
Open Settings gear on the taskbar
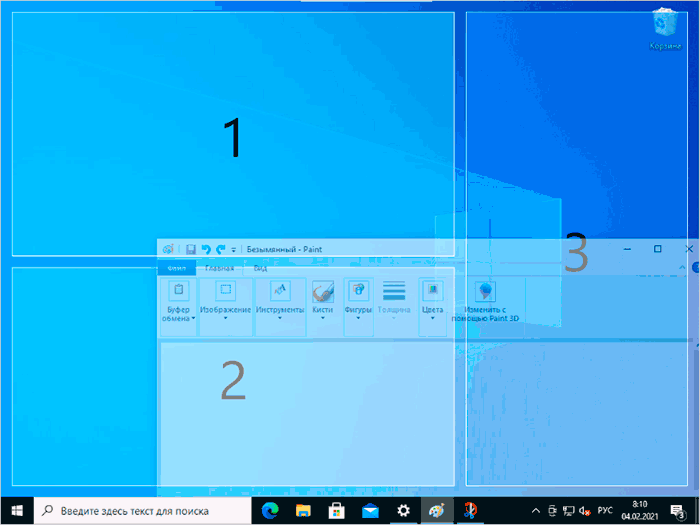[x=404, y=511]
